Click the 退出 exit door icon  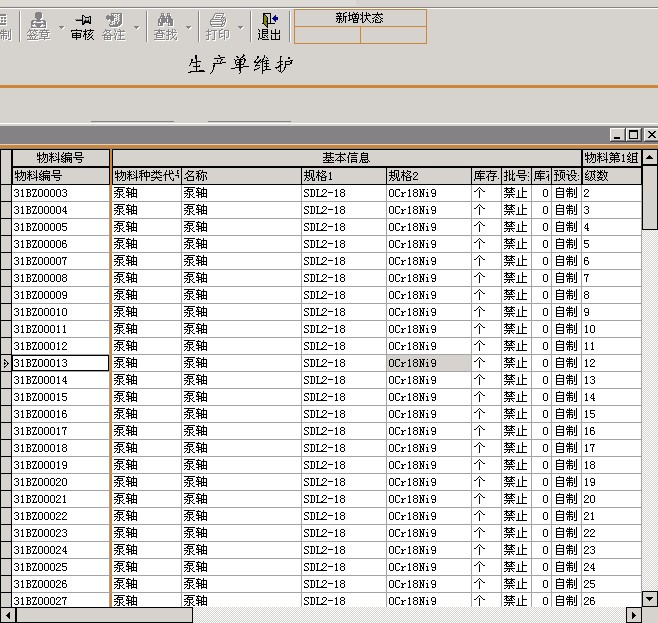click(269, 27)
